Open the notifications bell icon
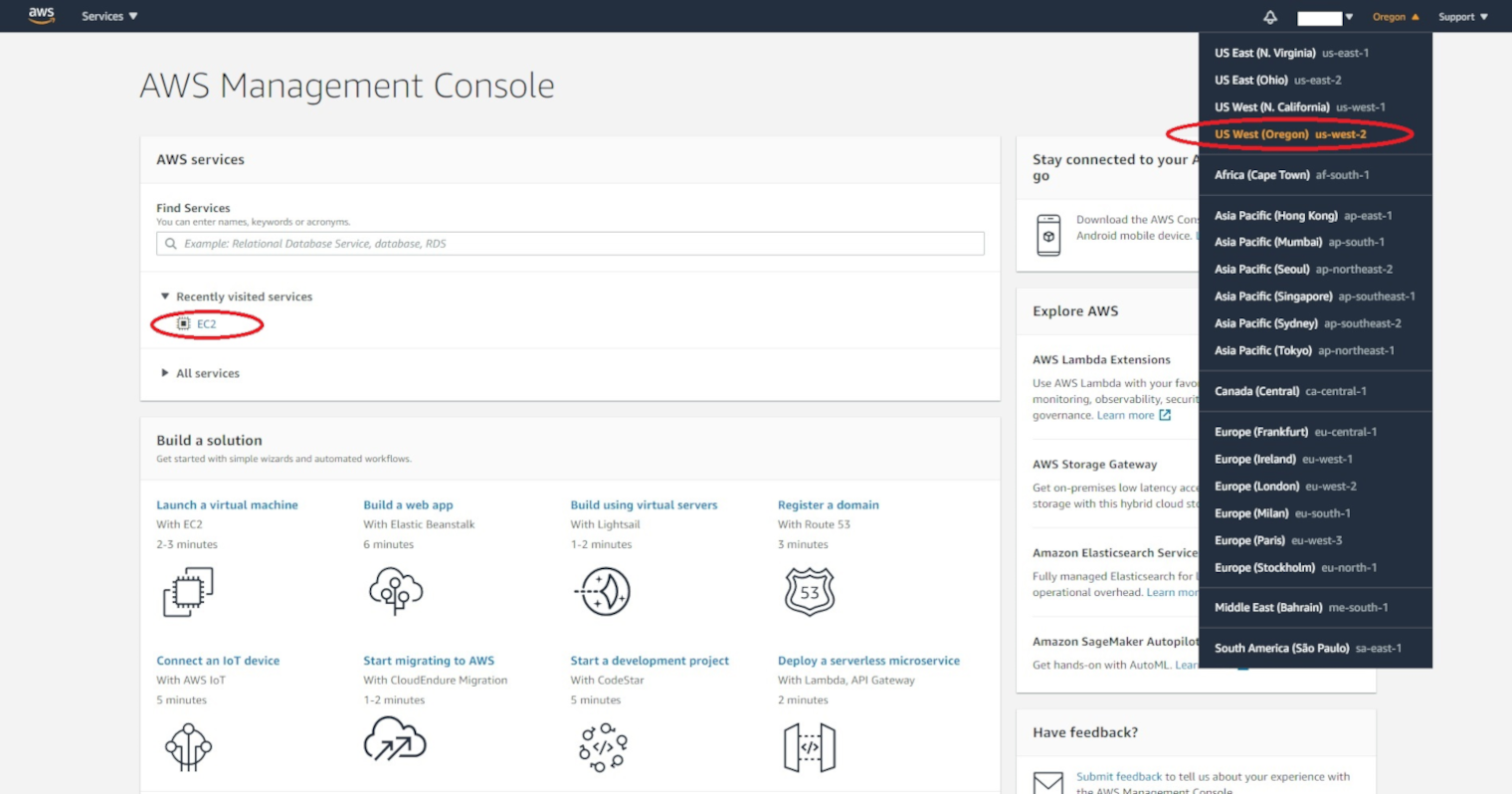The height and width of the screenshot is (794, 1512). click(x=1270, y=17)
